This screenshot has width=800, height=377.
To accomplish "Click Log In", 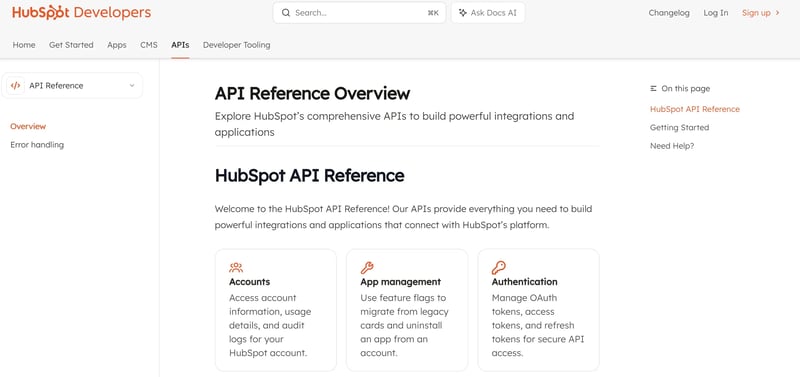I will [x=716, y=13].
